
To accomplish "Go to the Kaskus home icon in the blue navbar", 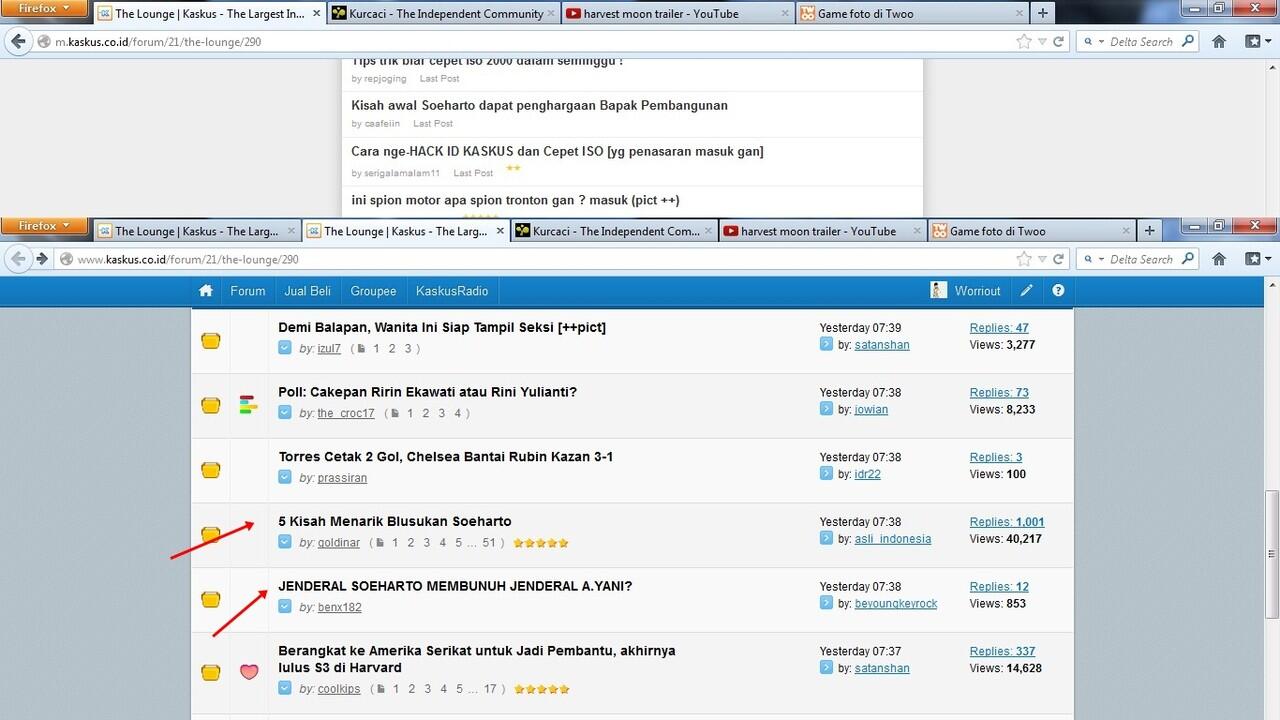I will pyautogui.click(x=206, y=291).
